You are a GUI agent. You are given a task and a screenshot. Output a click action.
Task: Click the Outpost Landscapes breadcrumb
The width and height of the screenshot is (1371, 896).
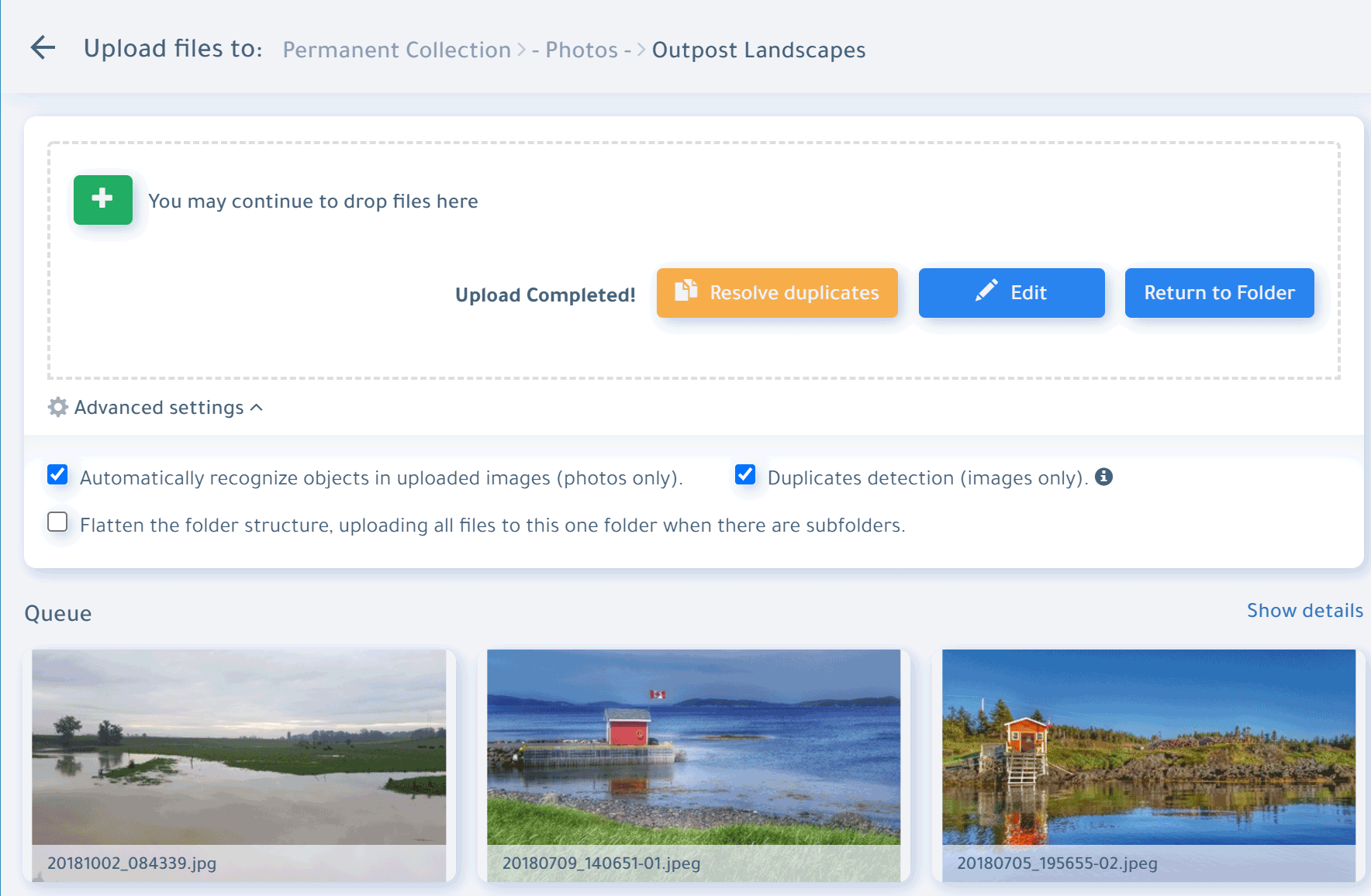point(758,50)
